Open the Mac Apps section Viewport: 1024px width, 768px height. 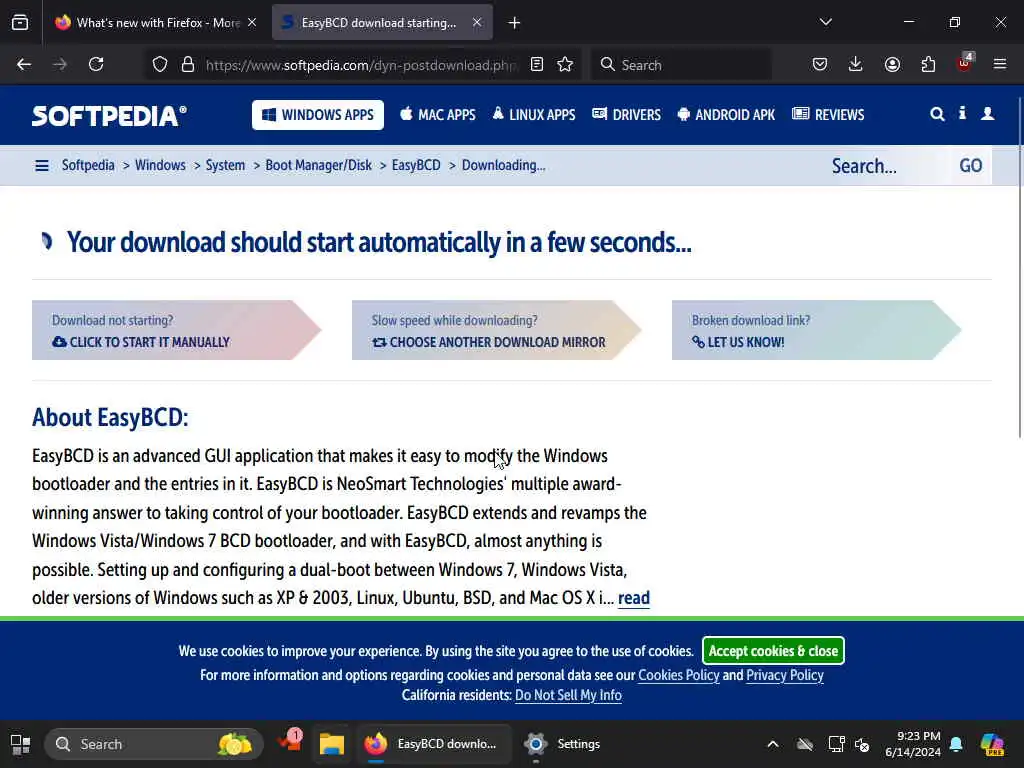(438, 115)
